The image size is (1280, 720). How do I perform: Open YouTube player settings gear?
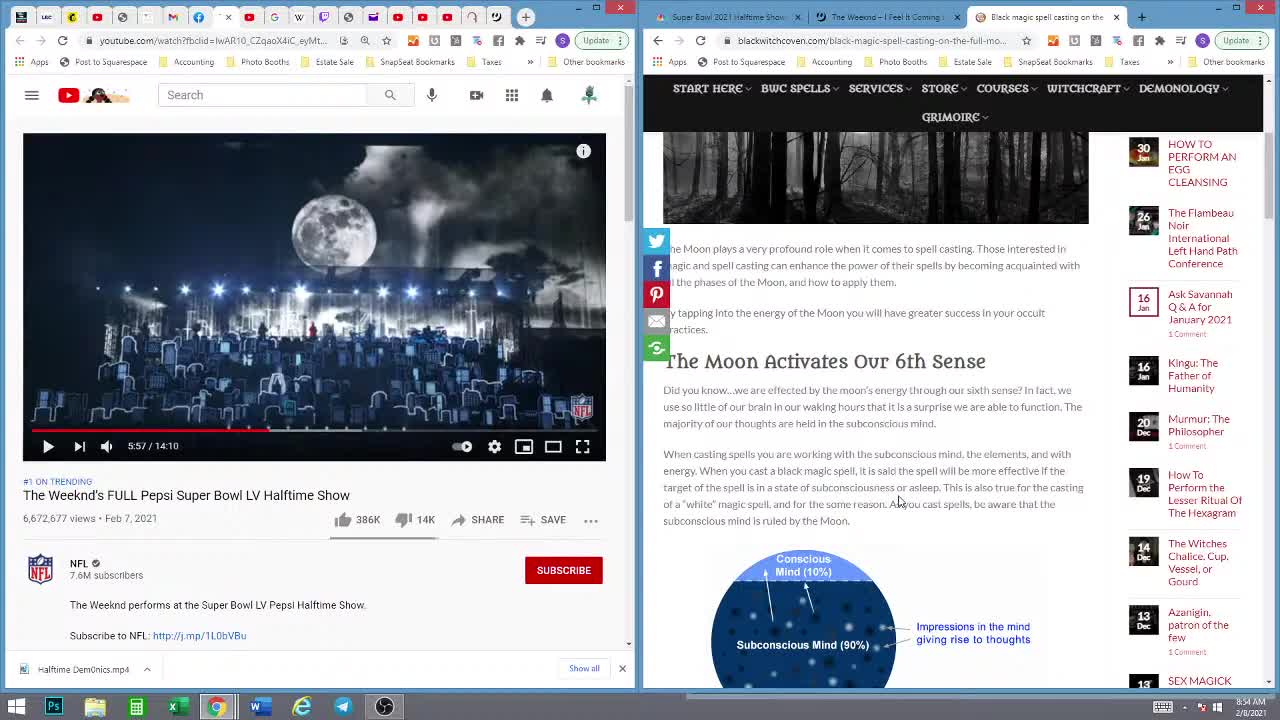pyautogui.click(x=494, y=446)
